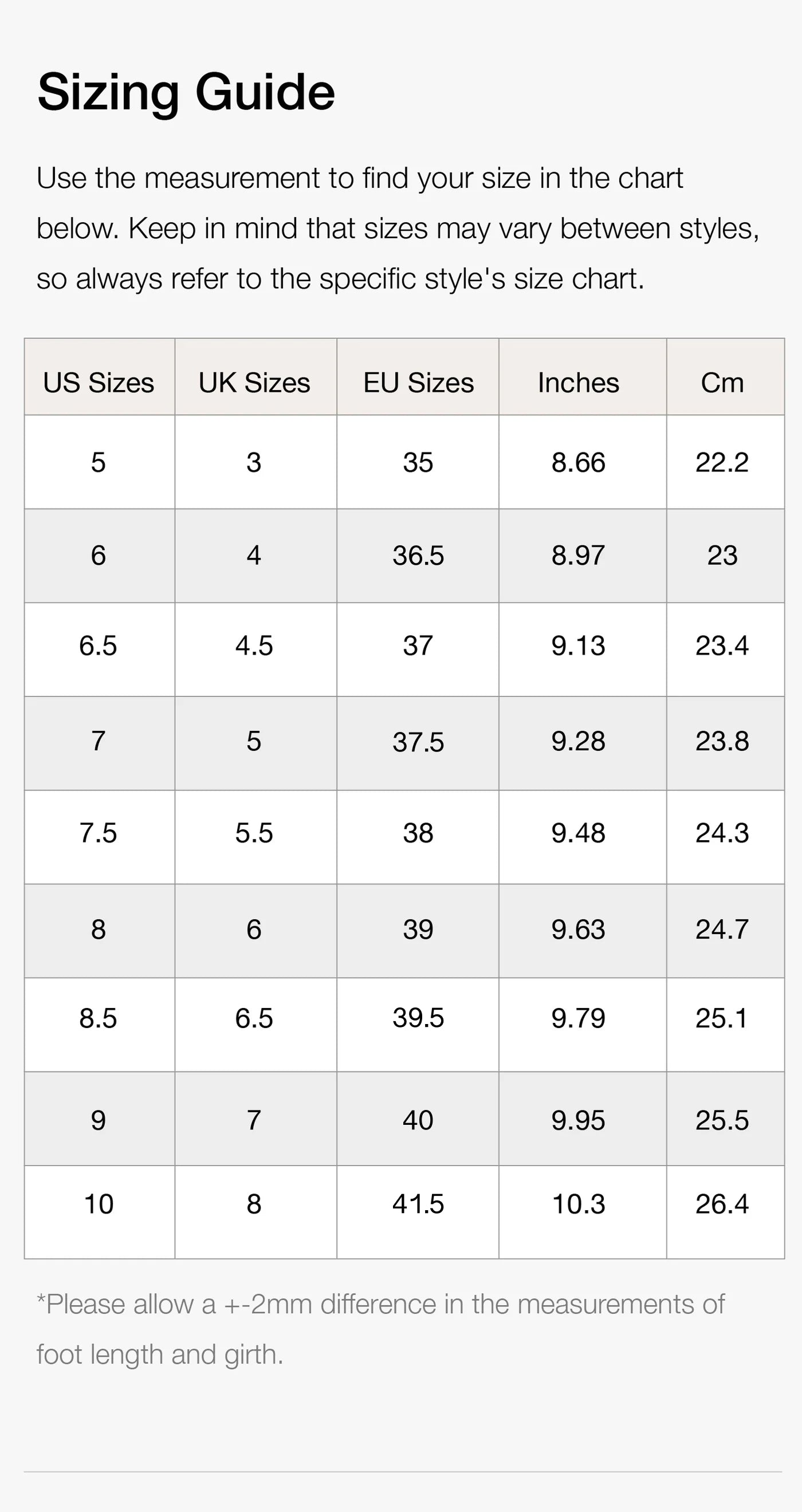Click the 9.63 inches cell
Screen dimensions: 802x1512
[x=579, y=929]
